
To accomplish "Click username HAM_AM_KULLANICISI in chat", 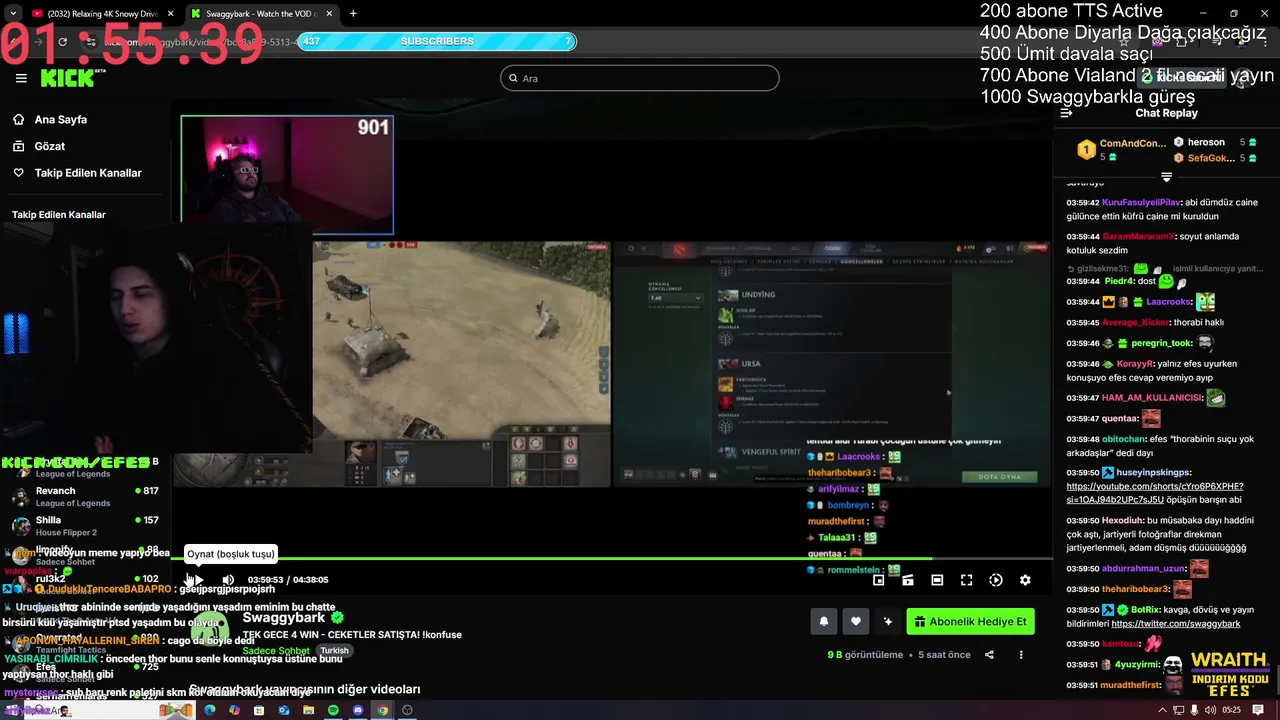I will click(x=1152, y=398).
